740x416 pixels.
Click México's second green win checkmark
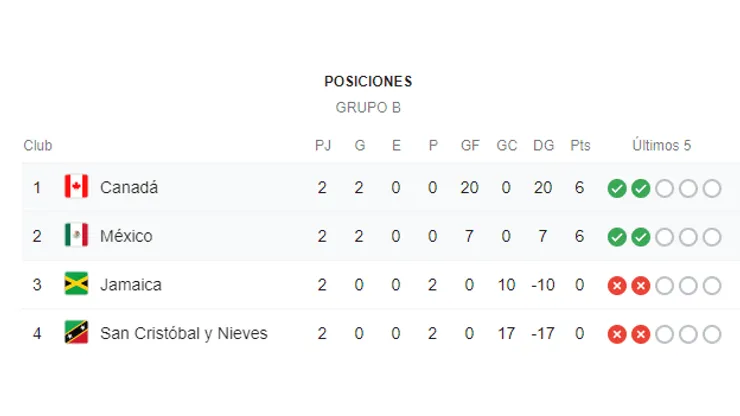click(x=640, y=237)
